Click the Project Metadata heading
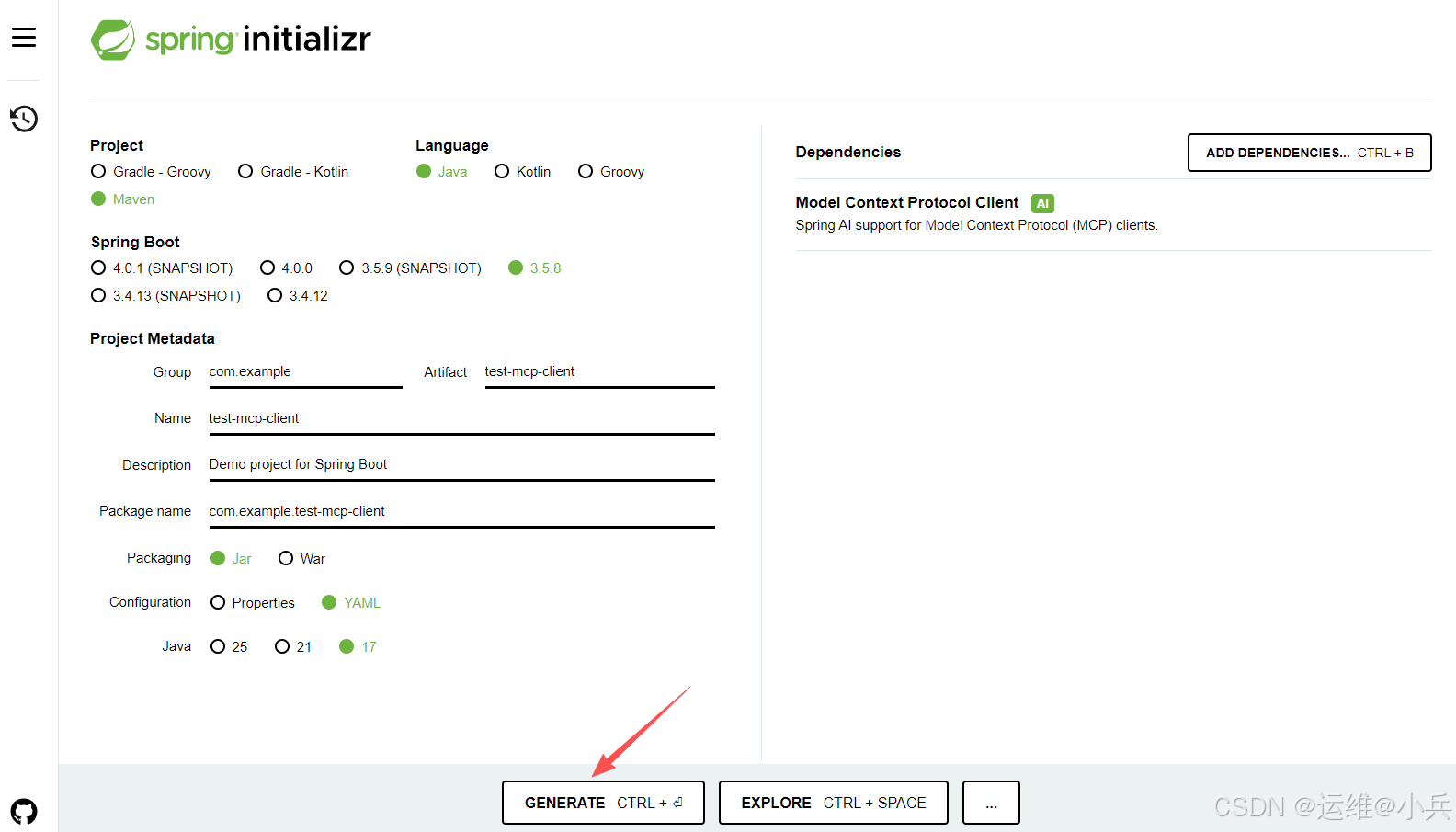This screenshot has width=1456, height=832. pos(153,338)
